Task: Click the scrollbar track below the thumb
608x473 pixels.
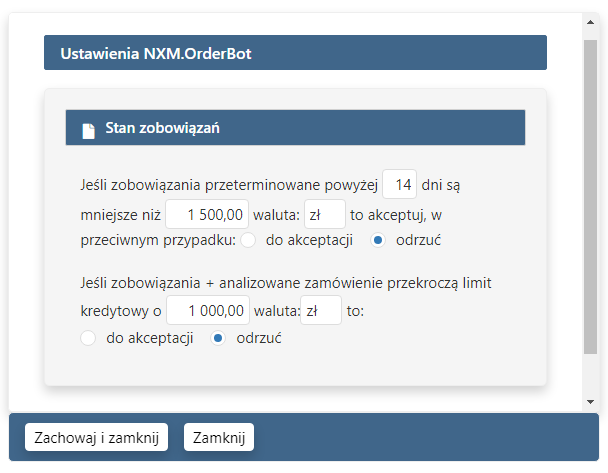Action: click(x=590, y=375)
